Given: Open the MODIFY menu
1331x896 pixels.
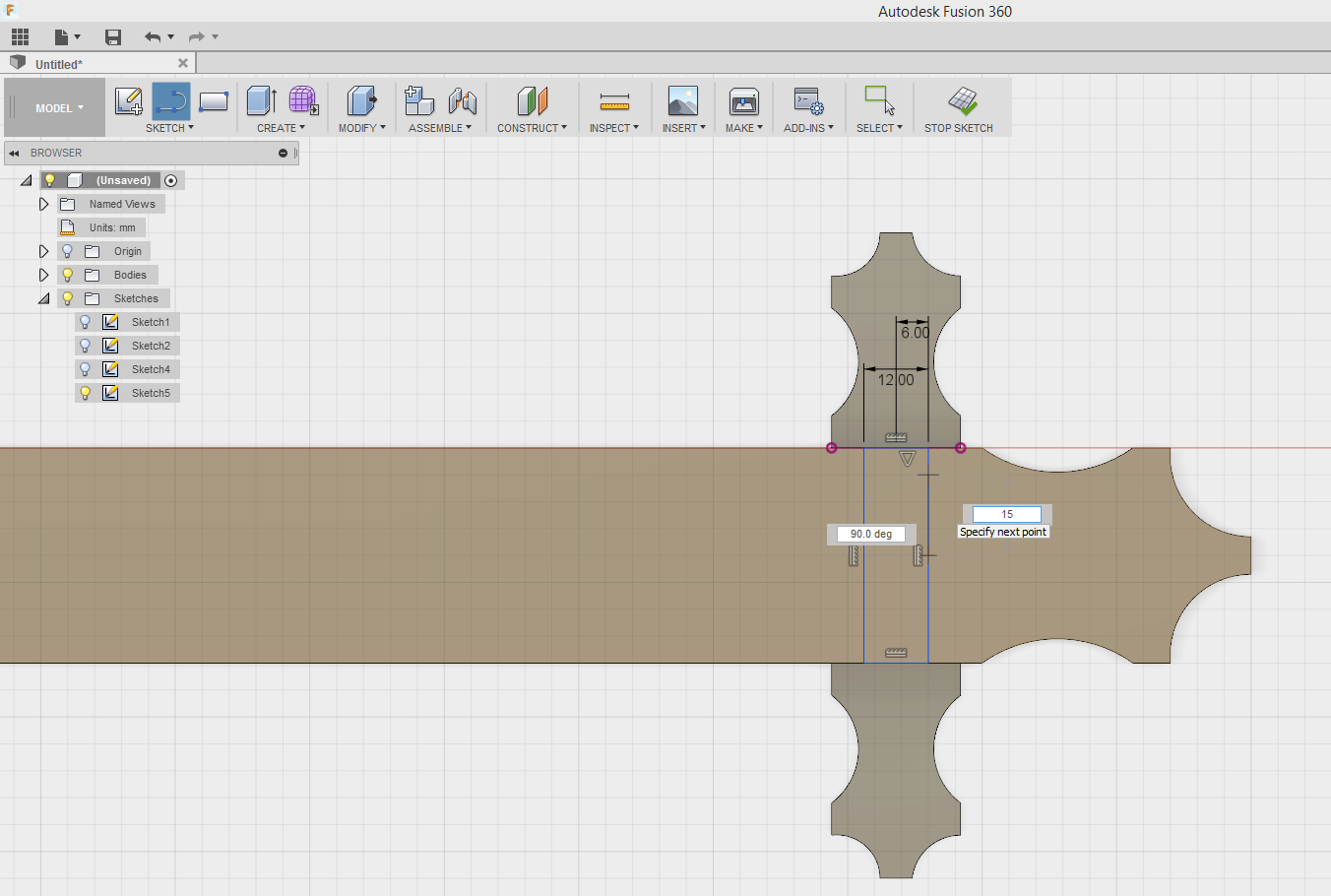Looking at the screenshot, I should pyautogui.click(x=362, y=128).
